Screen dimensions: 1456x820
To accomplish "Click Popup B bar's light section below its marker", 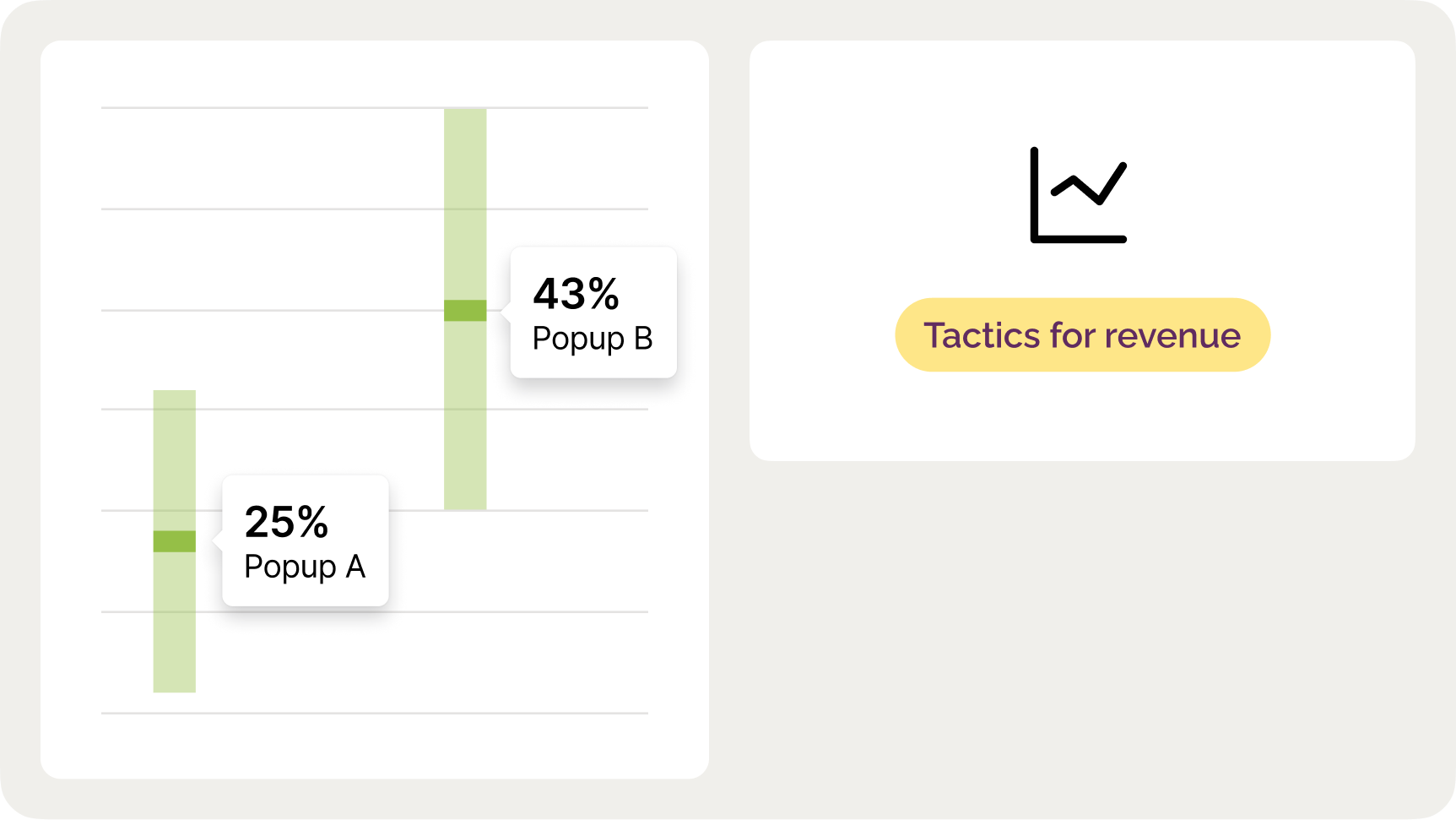I will pos(465,415).
